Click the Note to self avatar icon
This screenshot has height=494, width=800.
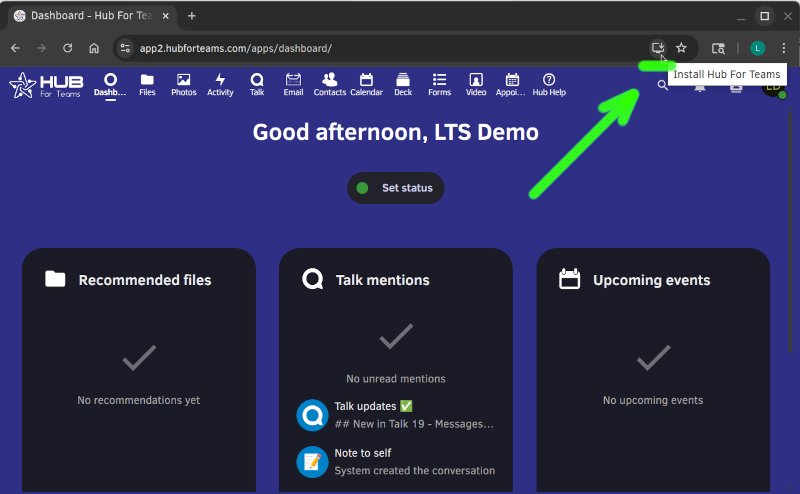pyautogui.click(x=312, y=462)
